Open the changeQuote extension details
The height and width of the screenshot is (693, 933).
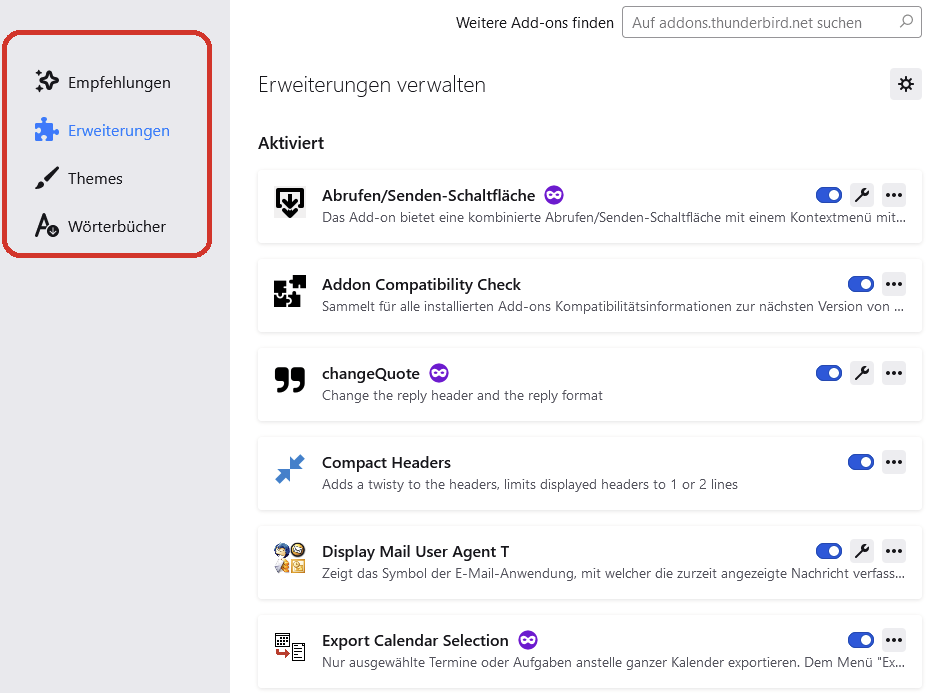tap(371, 373)
